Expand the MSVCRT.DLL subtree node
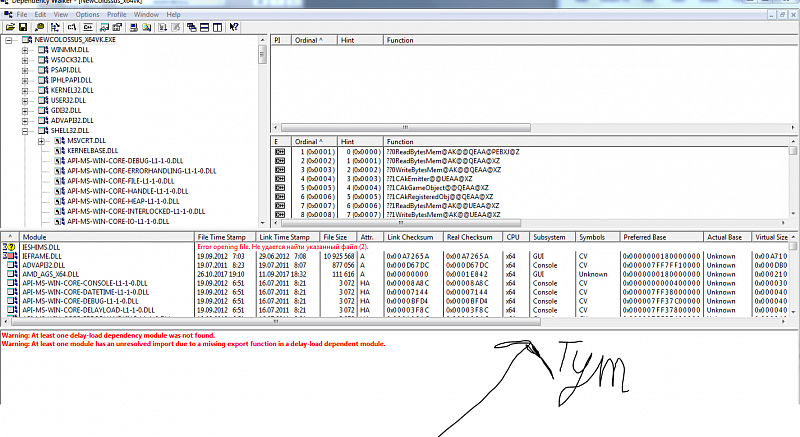The height and width of the screenshot is (437, 800). [x=41, y=140]
